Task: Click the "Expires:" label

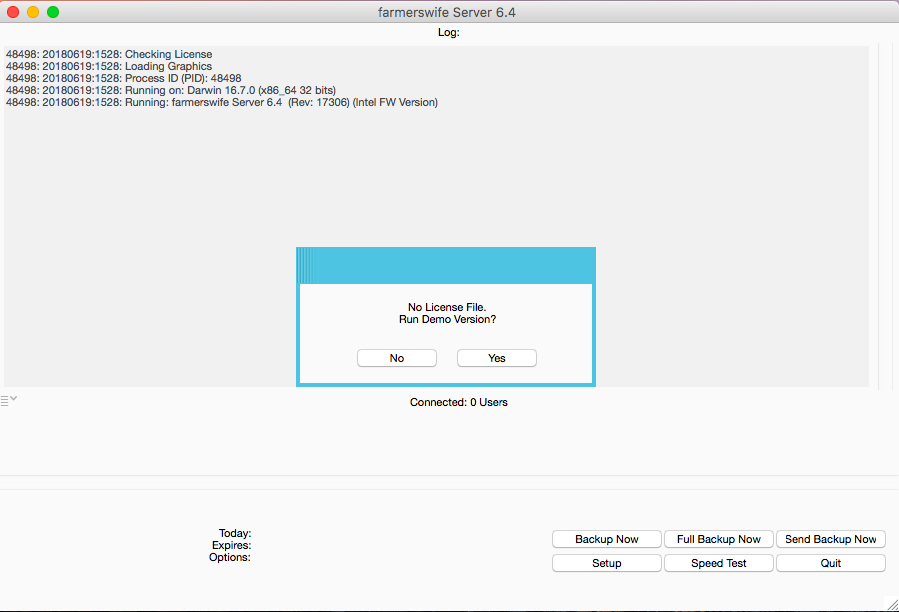Action: (232, 545)
